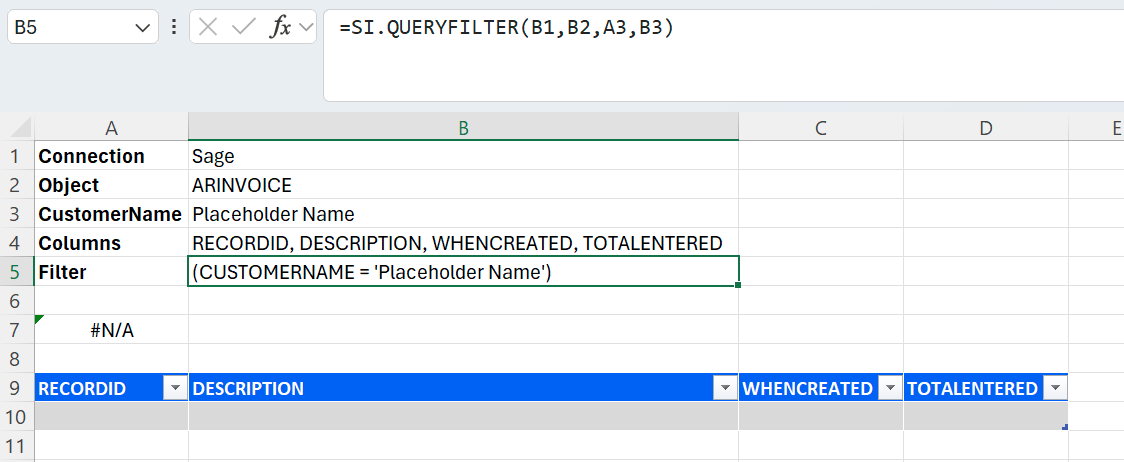This screenshot has width=1124, height=462.
Task: Select the #N/A error cell
Action: [x=111, y=330]
